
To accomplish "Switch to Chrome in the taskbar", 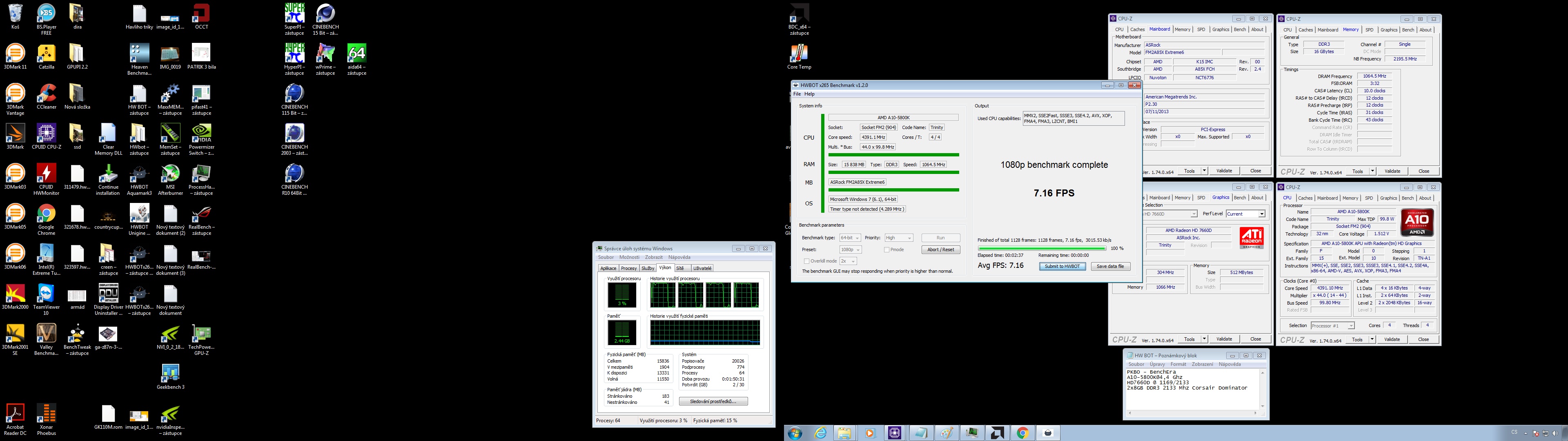I will click(1022, 433).
